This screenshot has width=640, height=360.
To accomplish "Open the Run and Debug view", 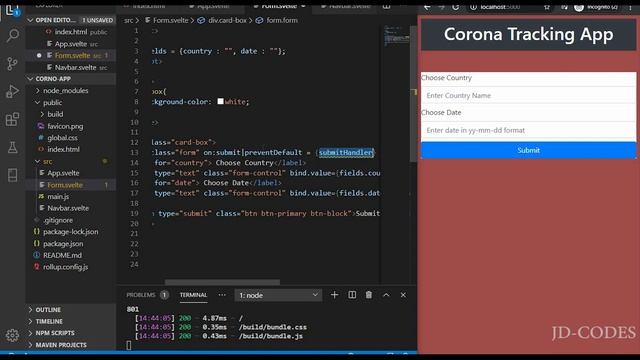I will click(13, 91).
